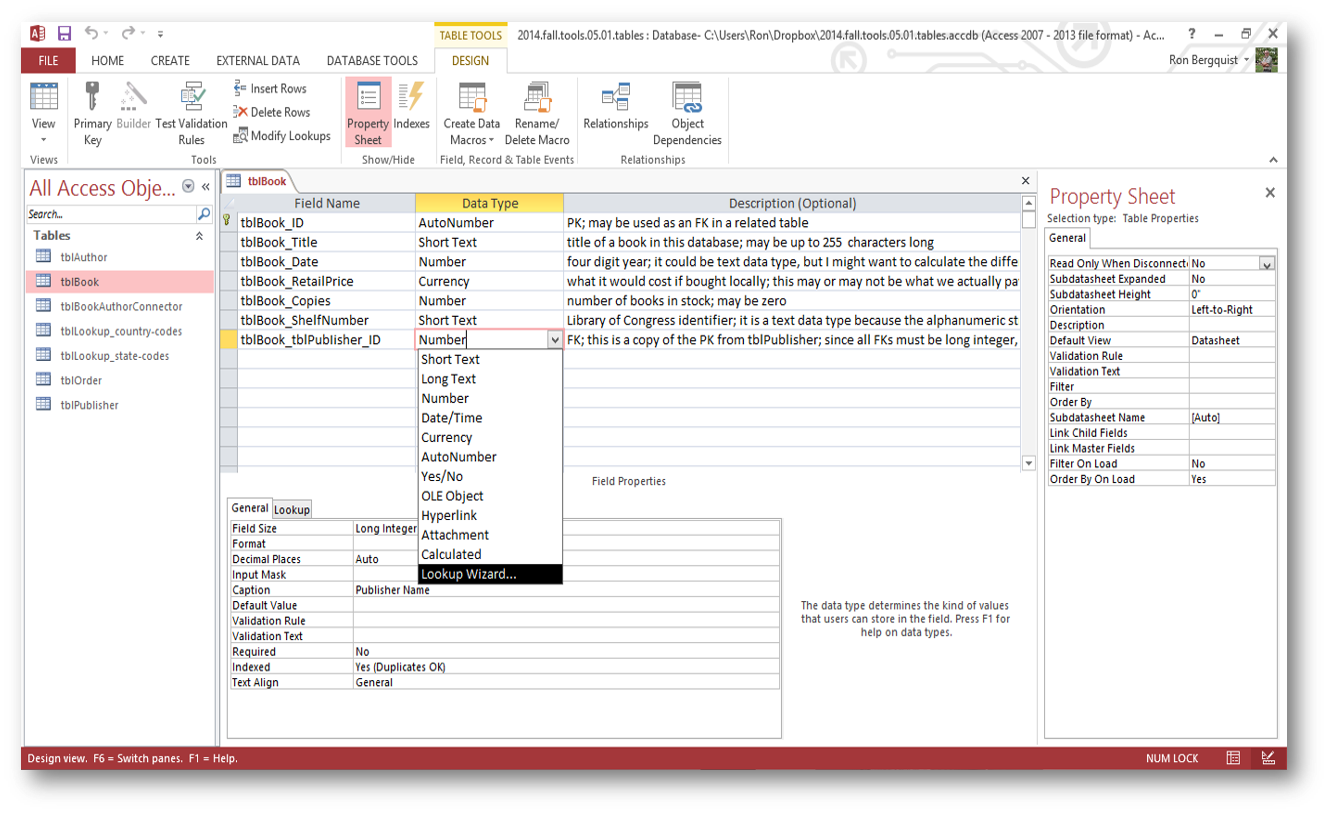Click the Modify Lookups button
The height and width of the screenshot is (813, 1328).
pos(282,136)
